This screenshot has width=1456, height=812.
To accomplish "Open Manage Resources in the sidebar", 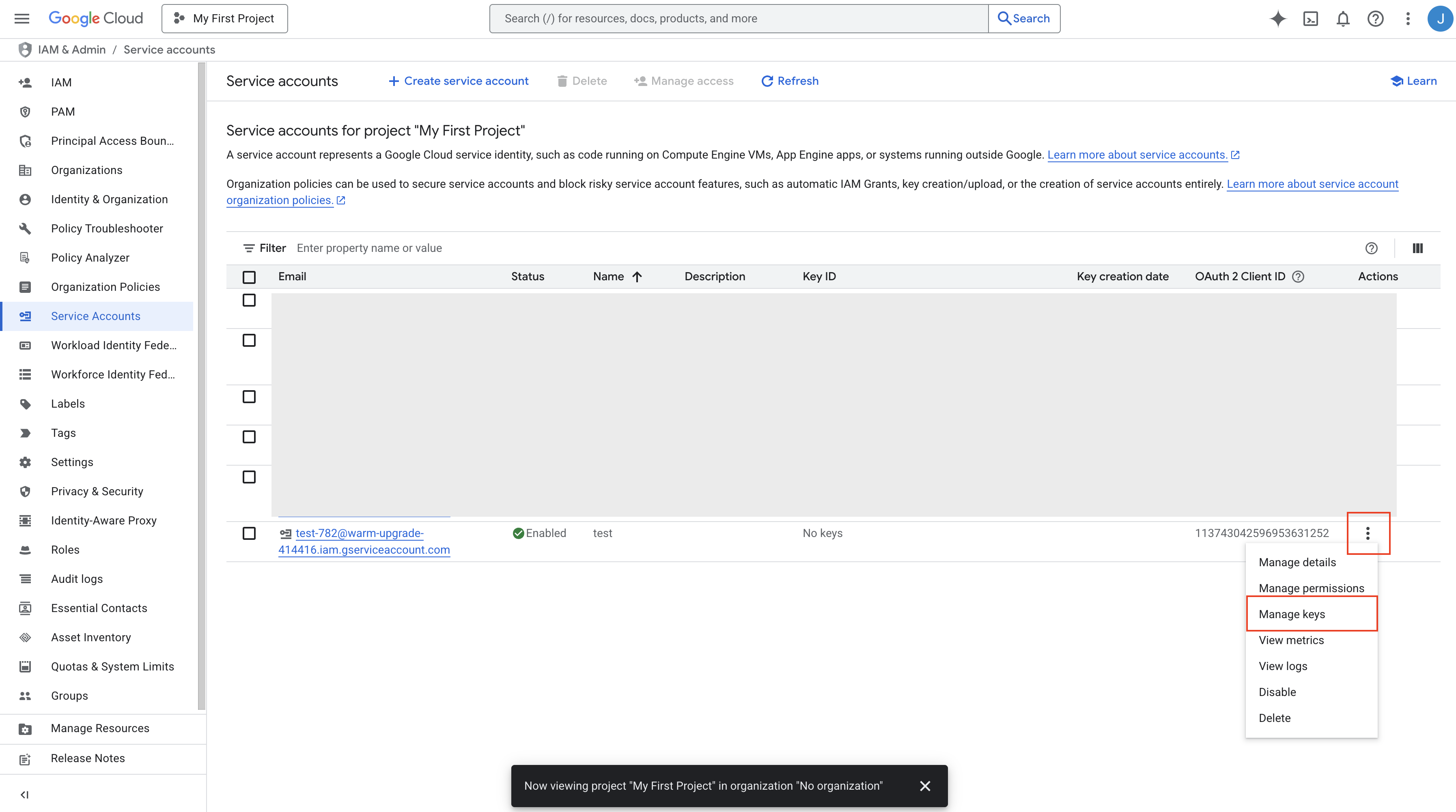I will point(103,728).
